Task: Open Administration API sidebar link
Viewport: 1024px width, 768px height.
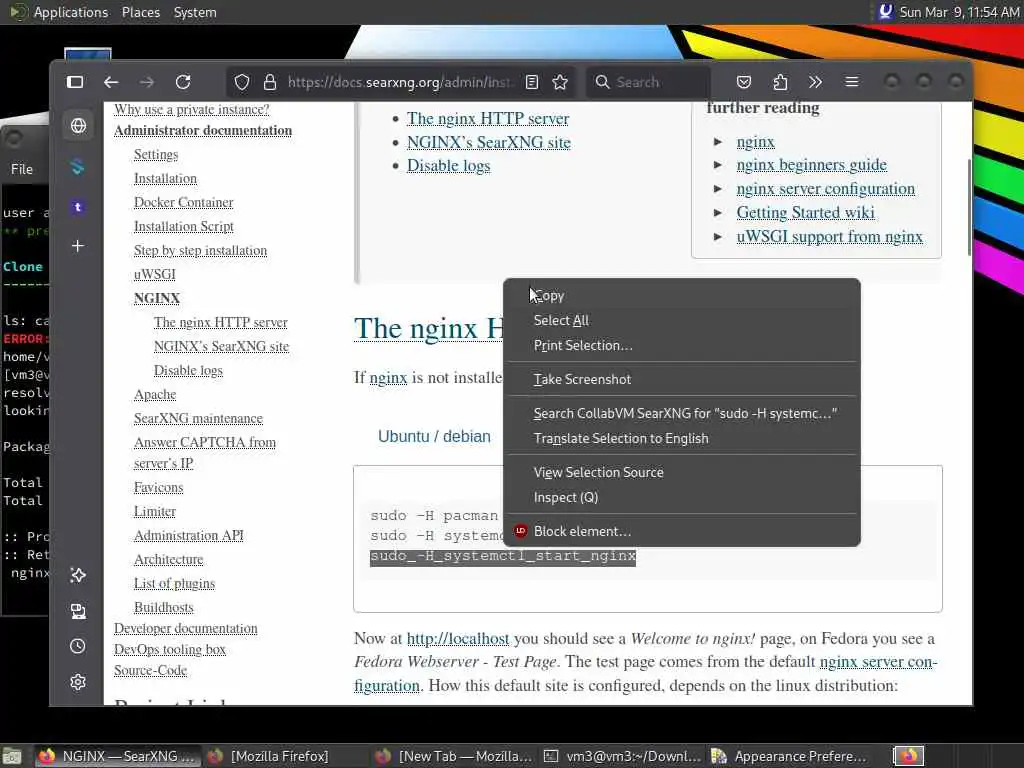Action: (189, 536)
